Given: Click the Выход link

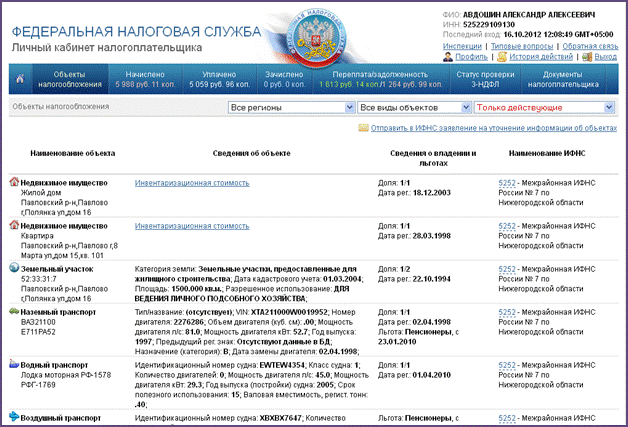Looking at the screenshot, I should (x=606, y=57).
